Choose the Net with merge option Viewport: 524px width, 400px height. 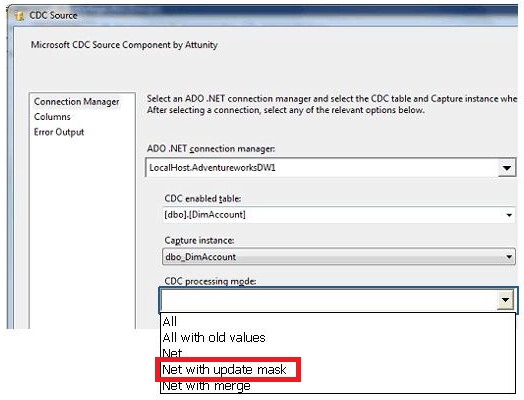pos(338,386)
